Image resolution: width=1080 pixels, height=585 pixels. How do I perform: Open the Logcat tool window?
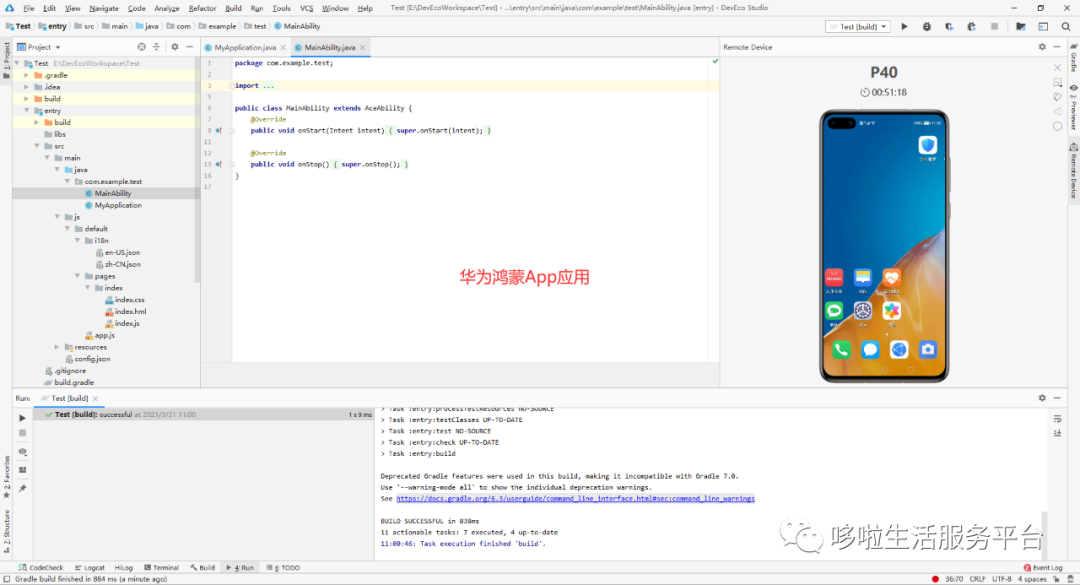click(x=90, y=568)
